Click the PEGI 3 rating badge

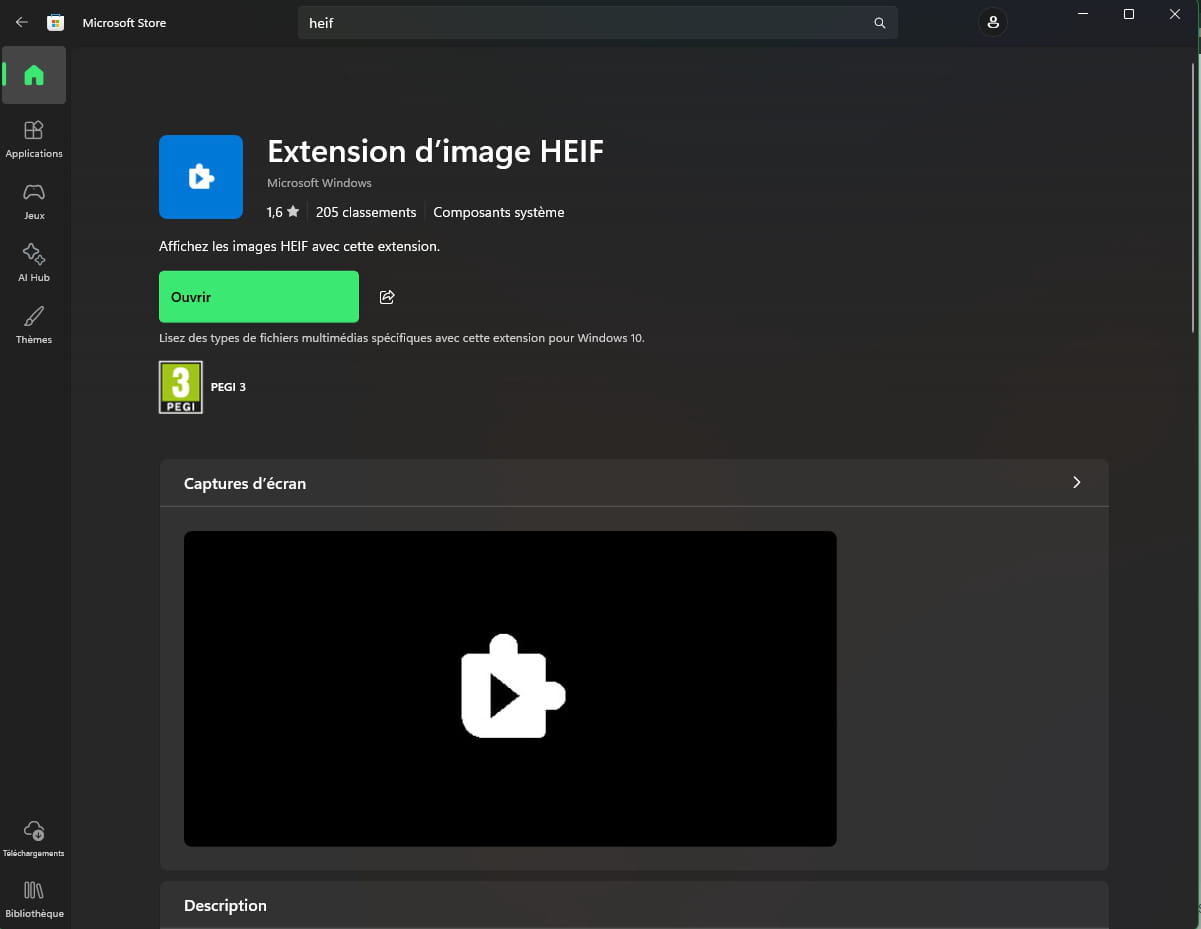[181, 387]
